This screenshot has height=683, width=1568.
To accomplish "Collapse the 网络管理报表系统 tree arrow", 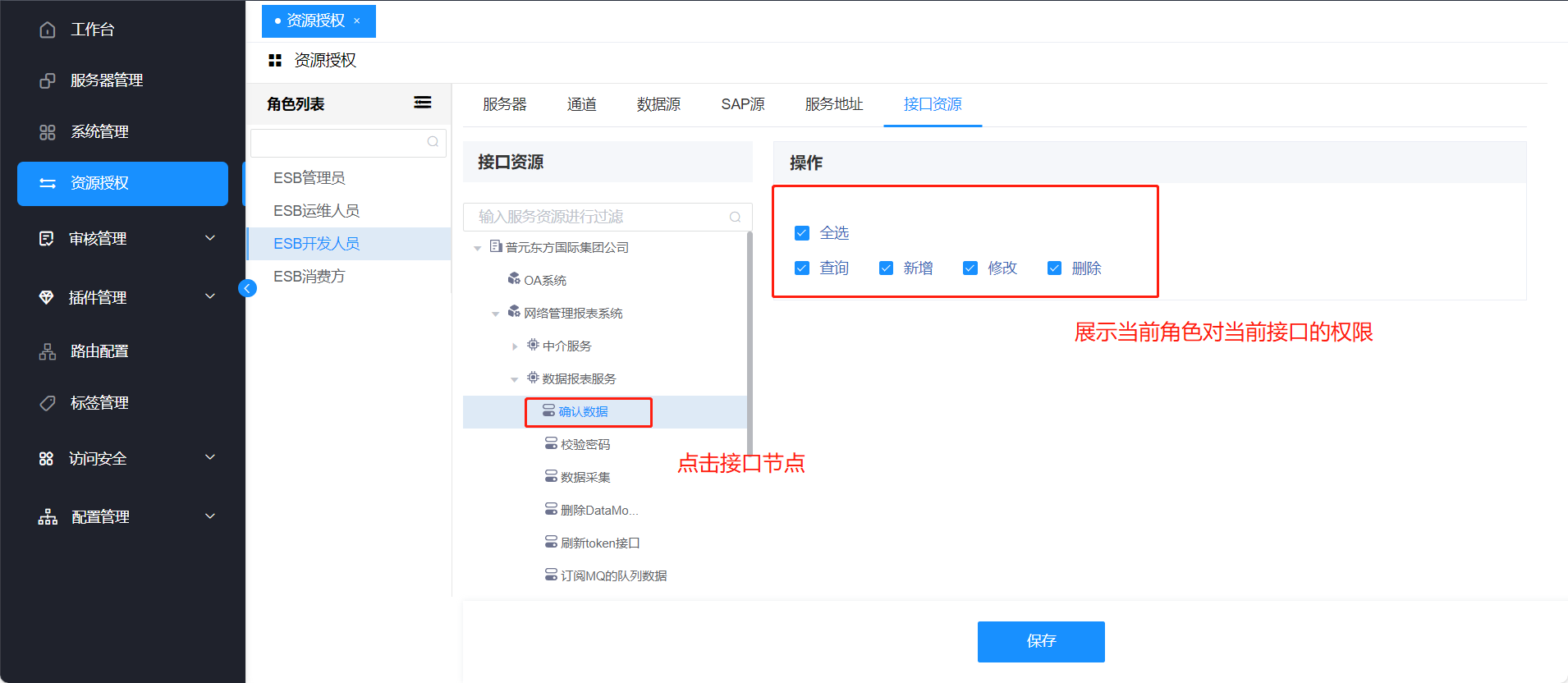I will point(496,314).
